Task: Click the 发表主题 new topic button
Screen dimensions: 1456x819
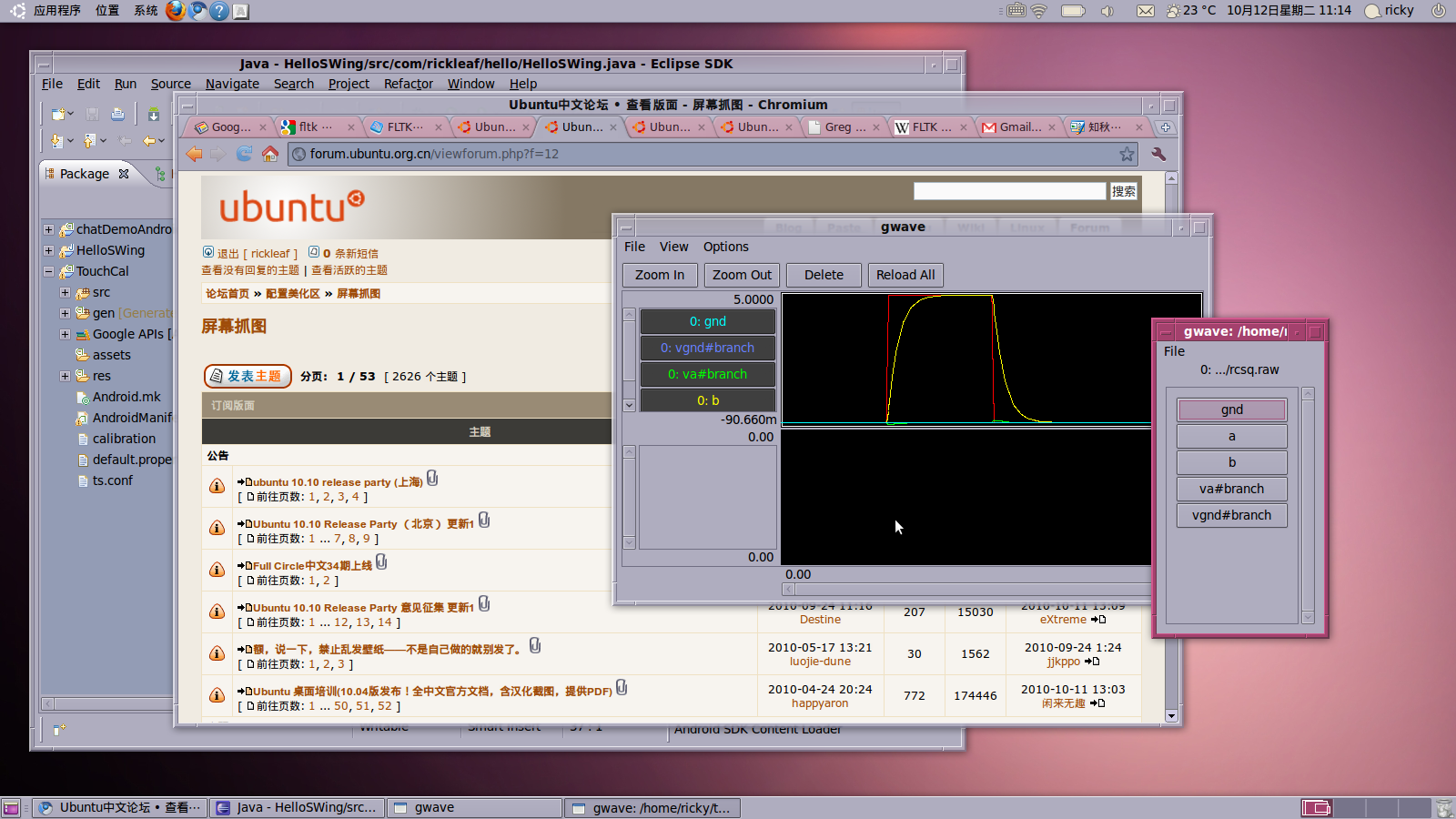Action: pos(248,376)
